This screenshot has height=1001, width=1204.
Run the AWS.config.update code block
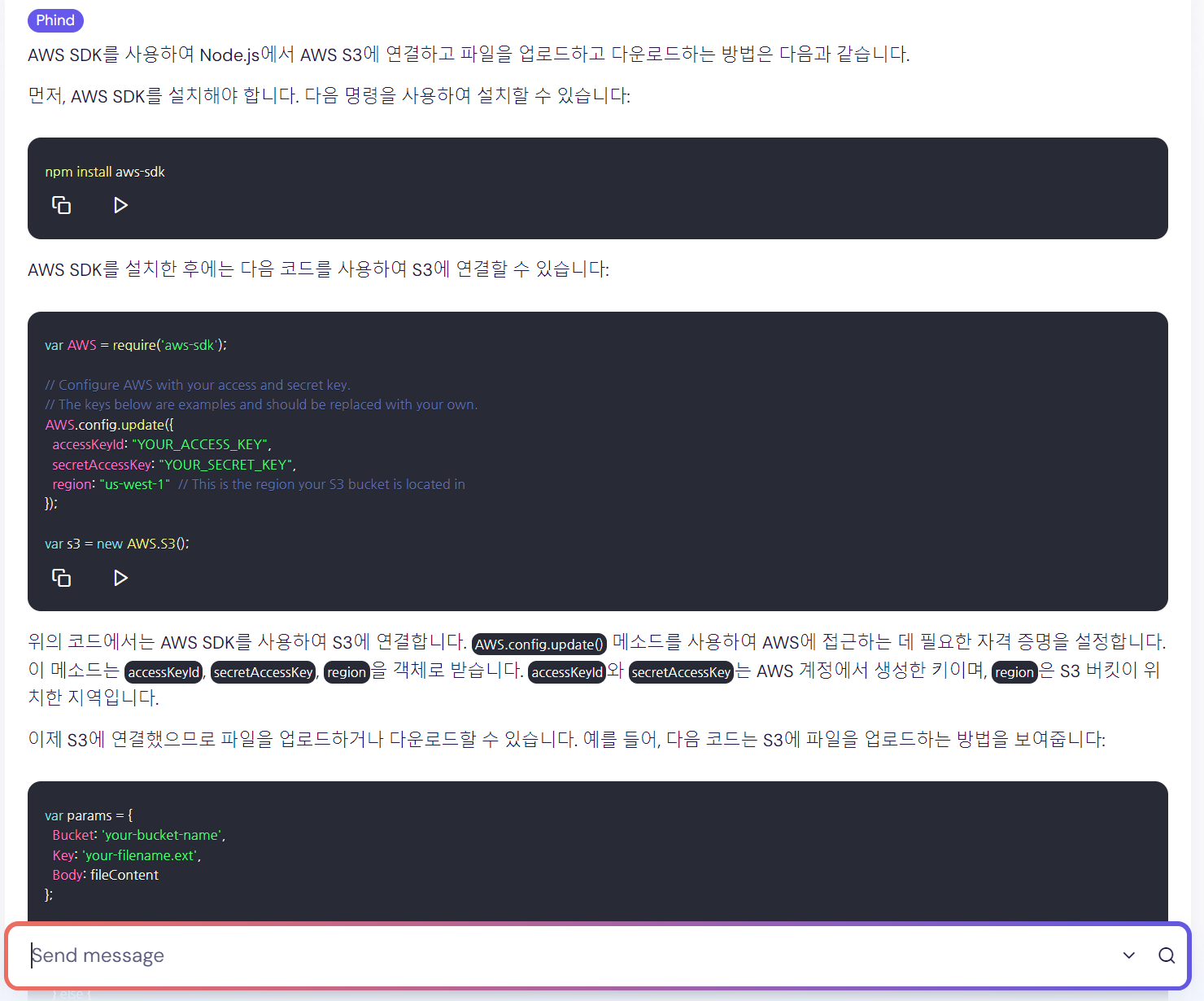coord(120,578)
